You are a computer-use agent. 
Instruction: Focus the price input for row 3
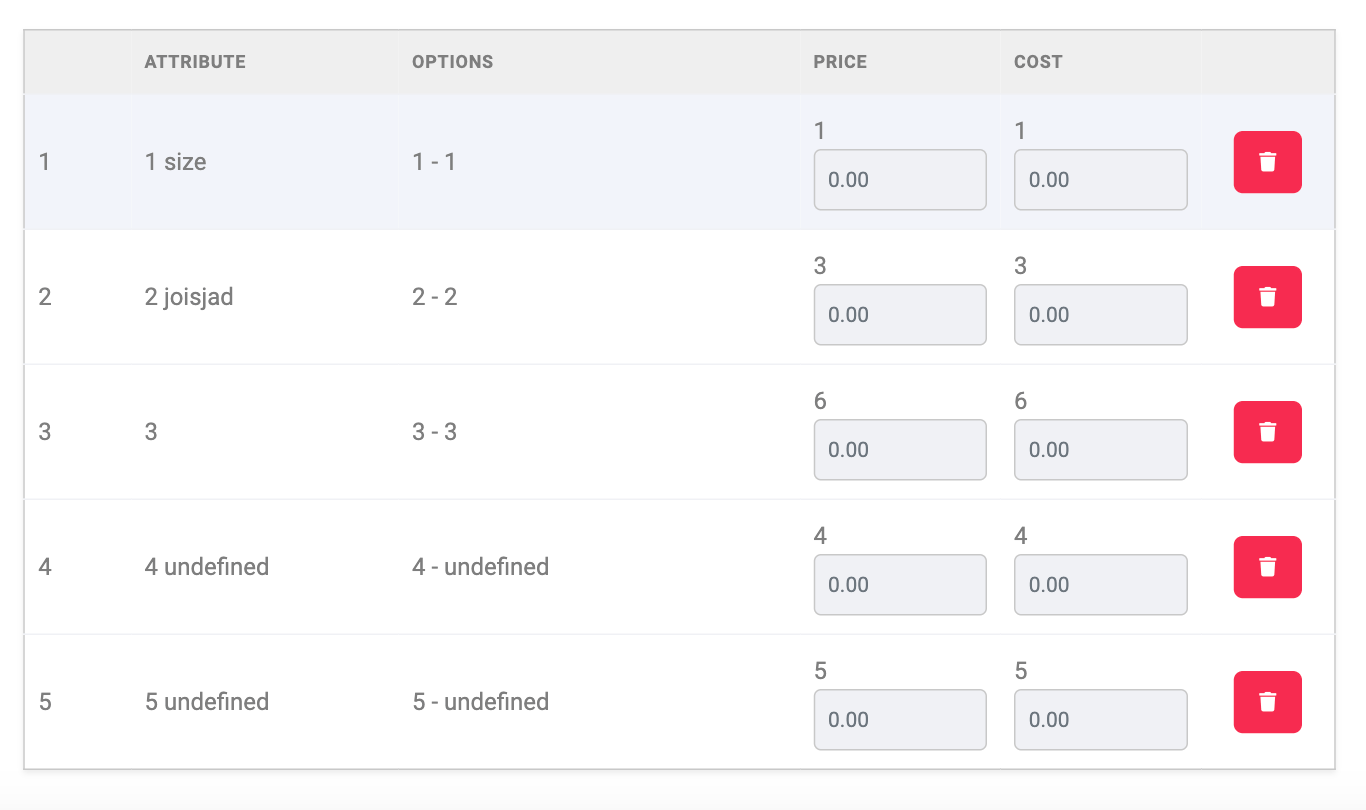coord(899,450)
